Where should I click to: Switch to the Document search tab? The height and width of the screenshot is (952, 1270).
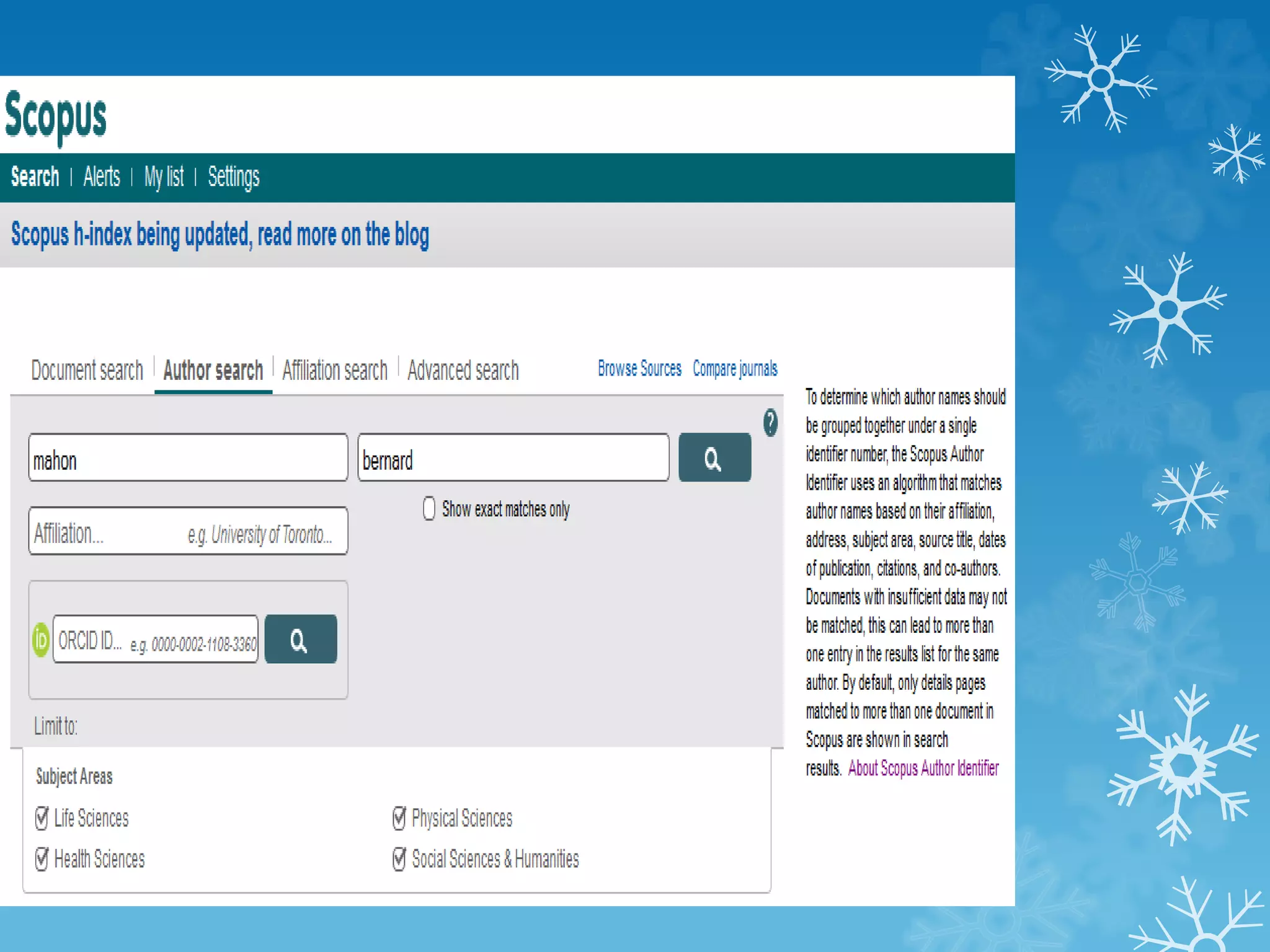[87, 371]
